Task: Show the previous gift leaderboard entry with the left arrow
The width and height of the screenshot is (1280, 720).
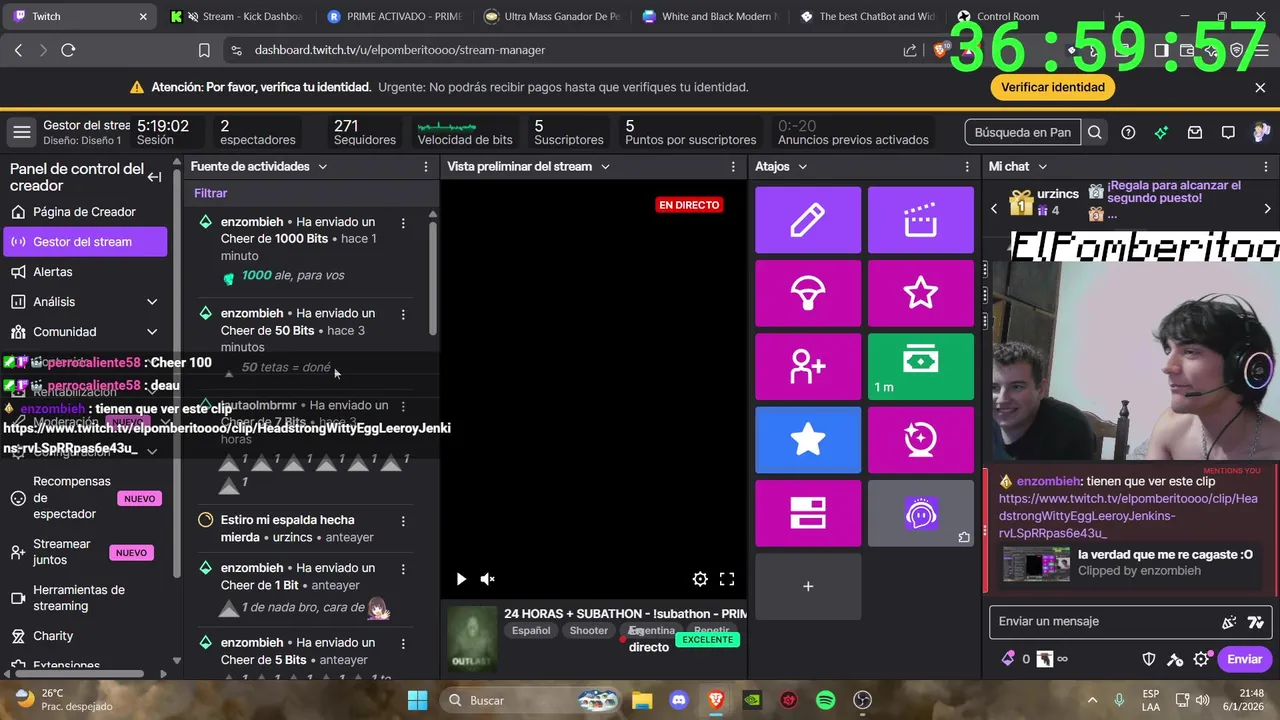Action: [x=994, y=209]
